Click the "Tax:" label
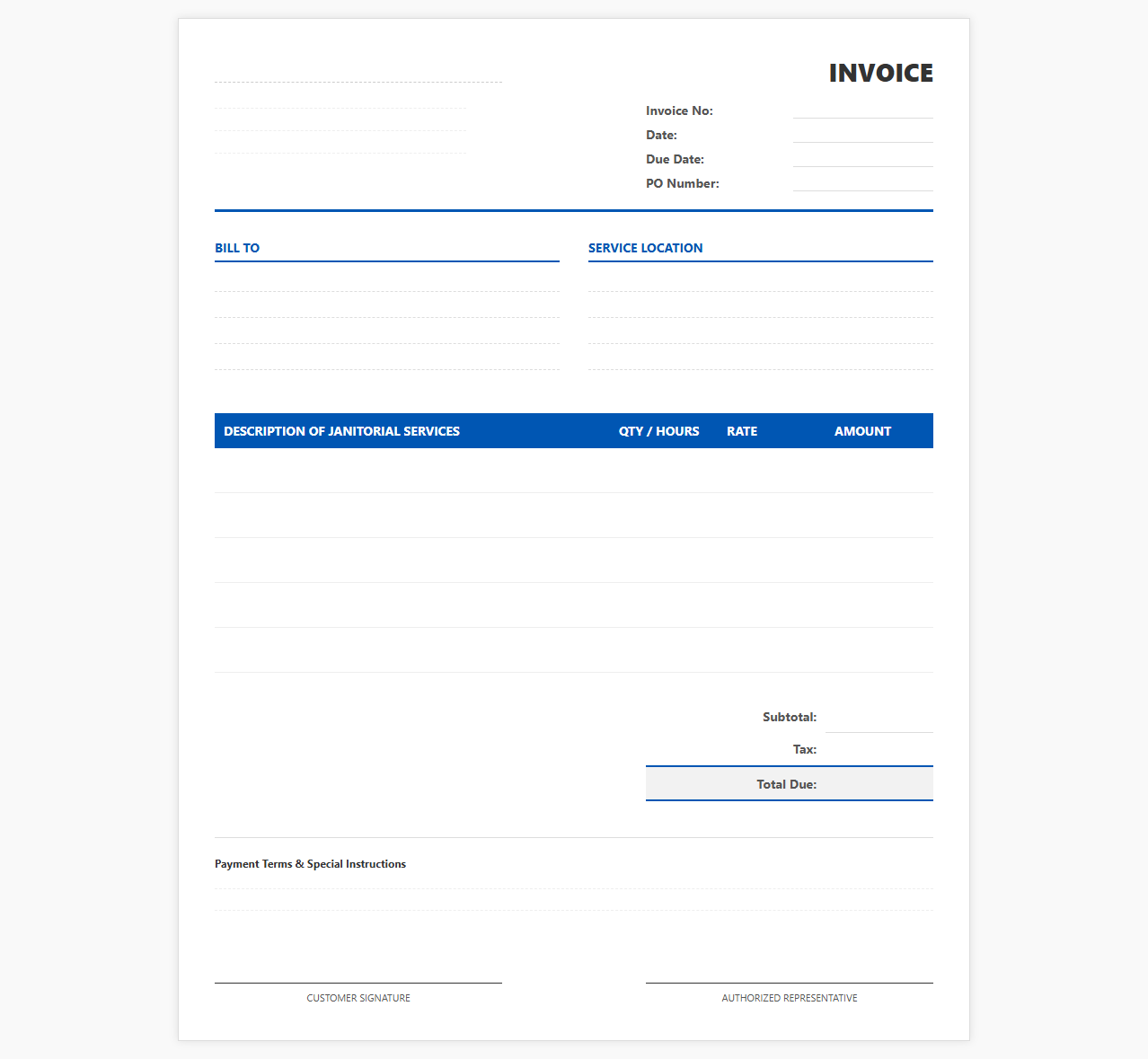 (805, 749)
